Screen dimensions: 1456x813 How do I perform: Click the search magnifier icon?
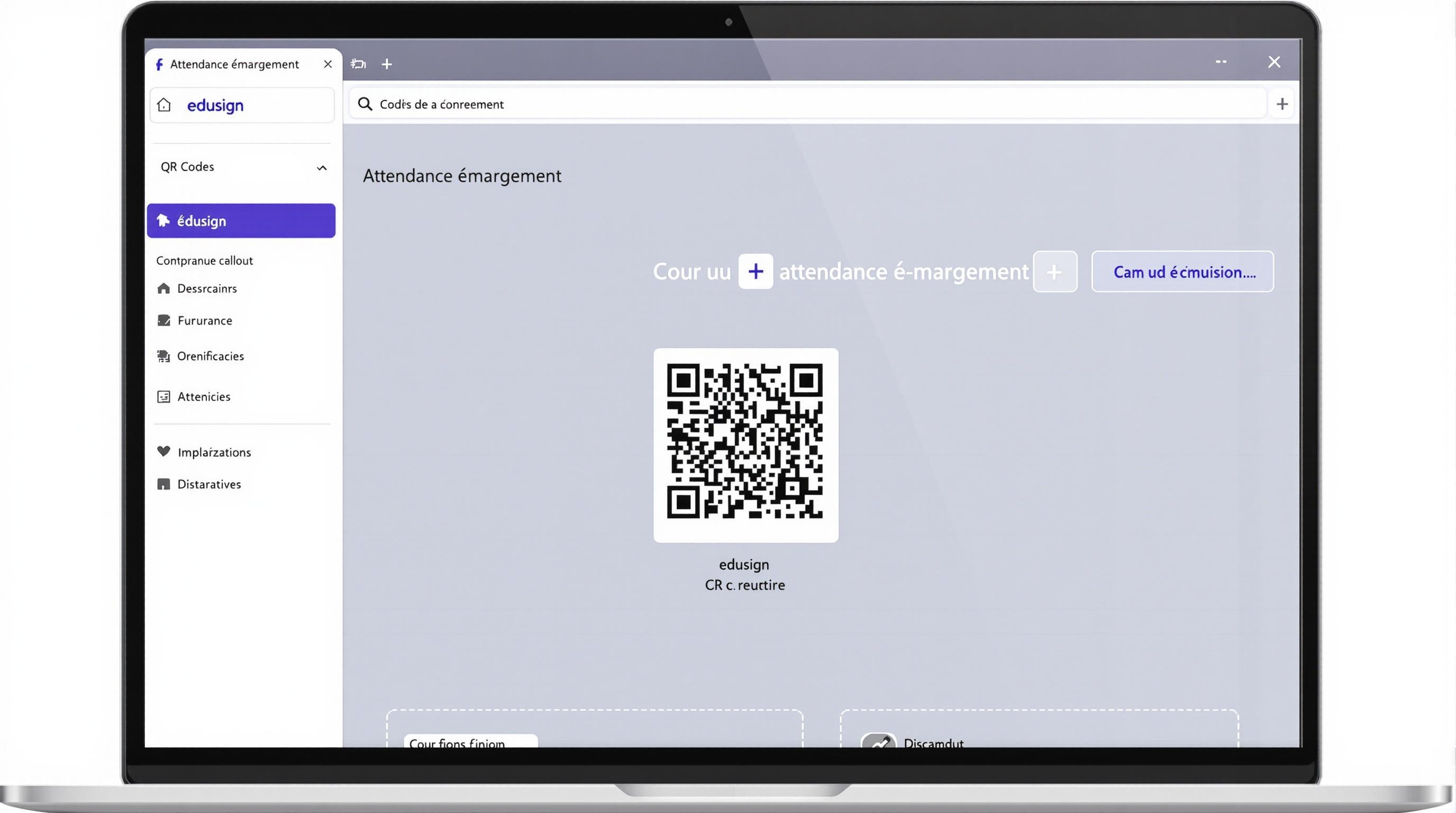pyautogui.click(x=365, y=104)
